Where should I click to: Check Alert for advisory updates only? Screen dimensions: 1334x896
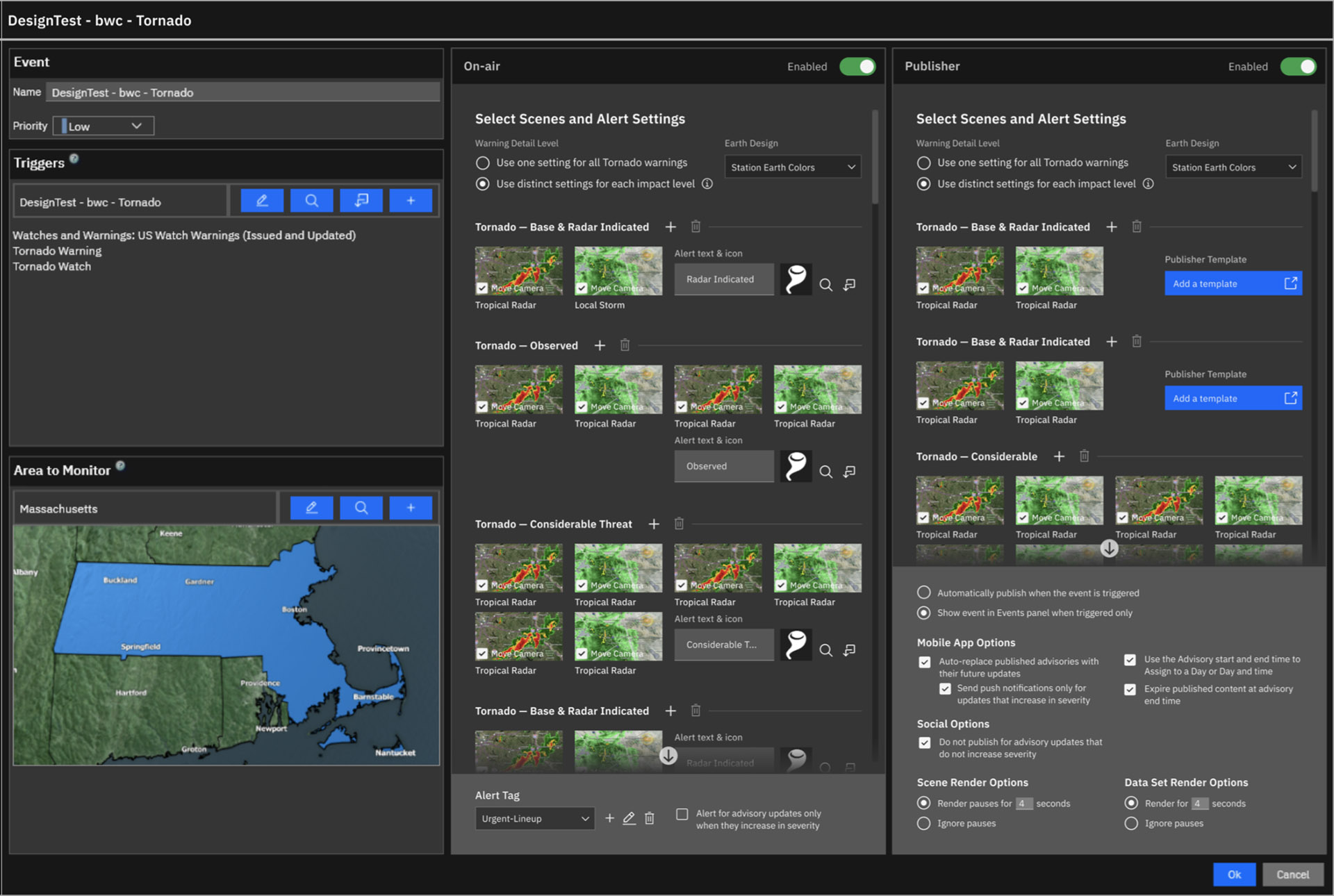682,814
